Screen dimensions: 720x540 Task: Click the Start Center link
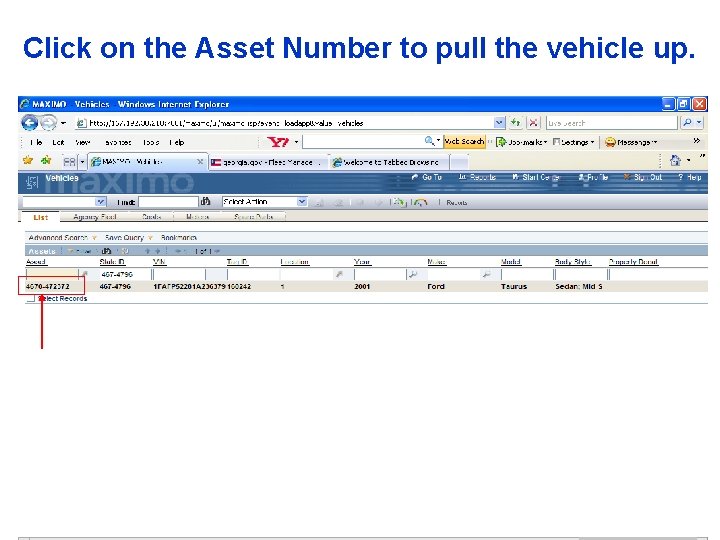[536, 177]
